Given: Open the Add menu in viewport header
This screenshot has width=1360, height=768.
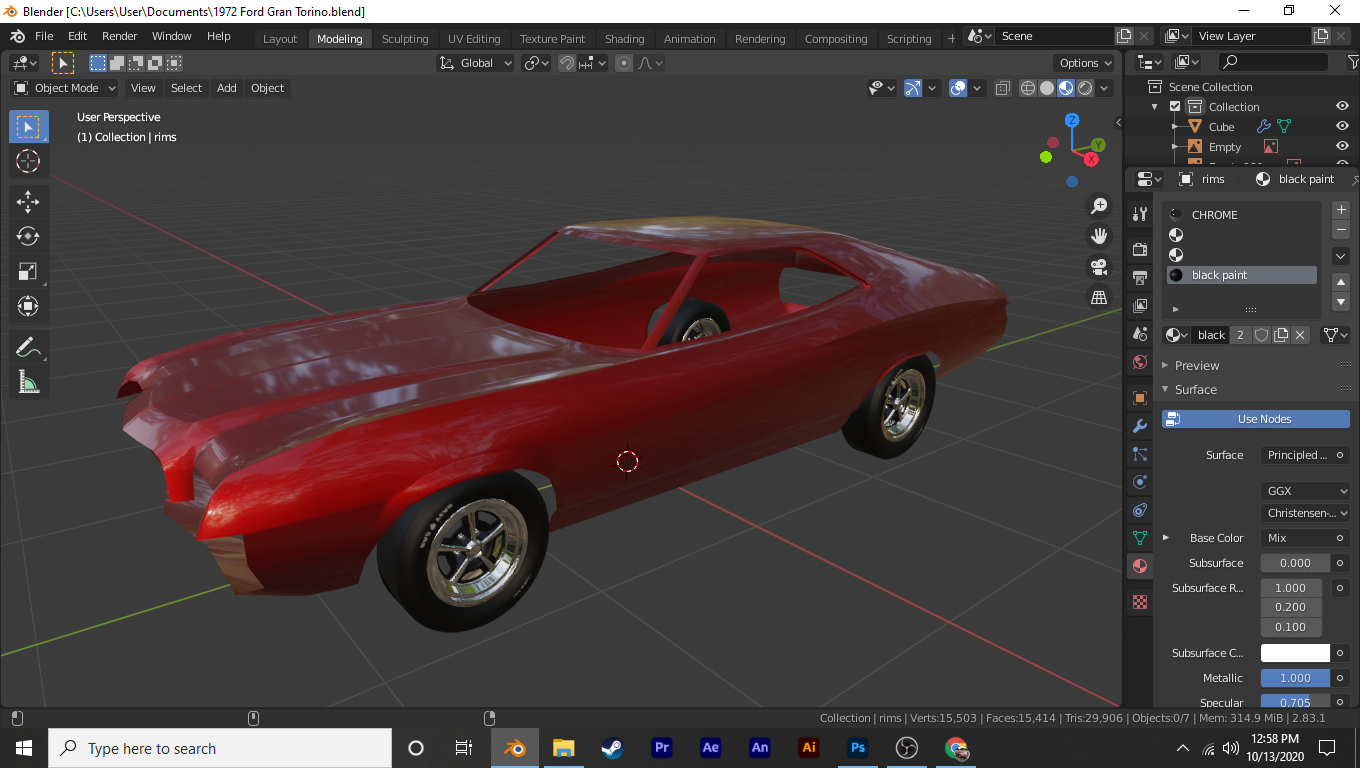Looking at the screenshot, I should tap(227, 88).
